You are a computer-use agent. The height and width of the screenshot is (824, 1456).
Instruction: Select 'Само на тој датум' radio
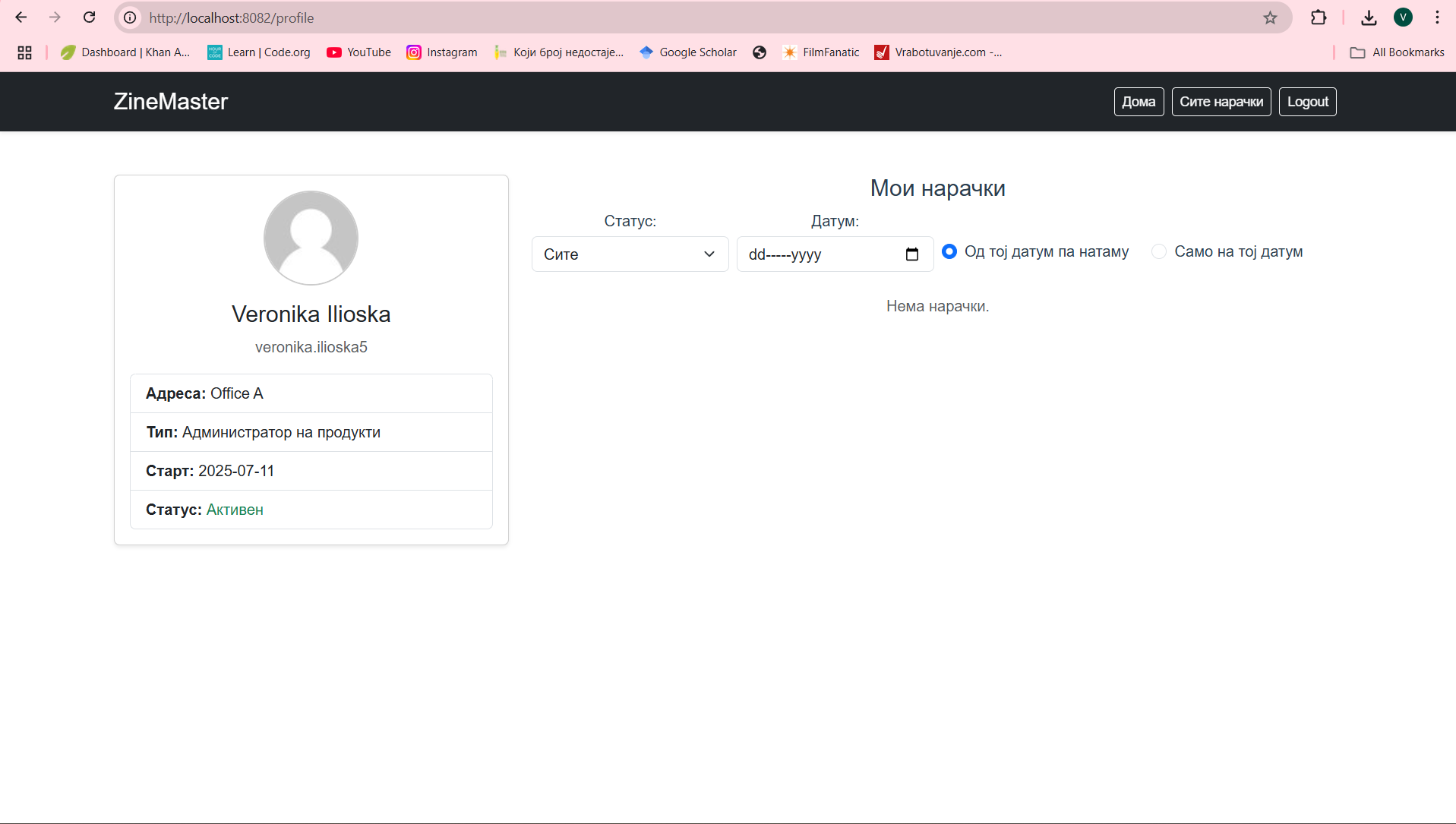(x=1159, y=251)
